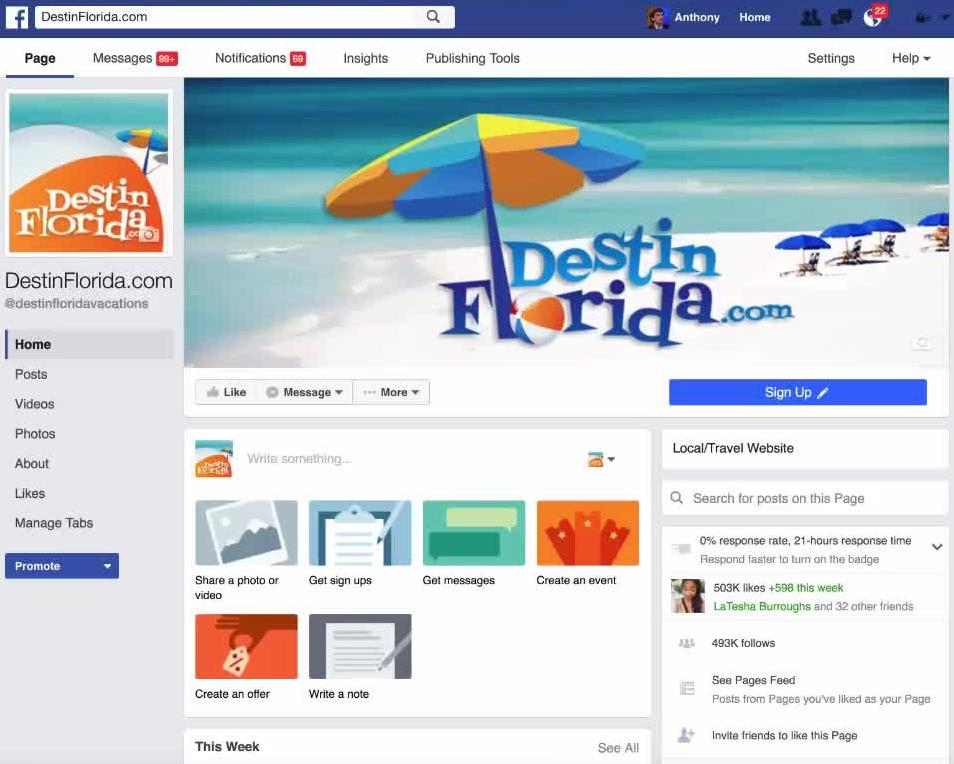Click the Write a note tile
954x764 pixels.
[x=360, y=646]
